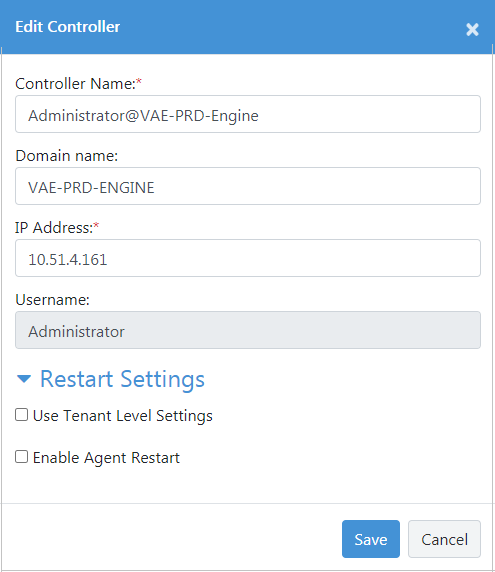Click the Edit Controller dialog title

(67, 27)
